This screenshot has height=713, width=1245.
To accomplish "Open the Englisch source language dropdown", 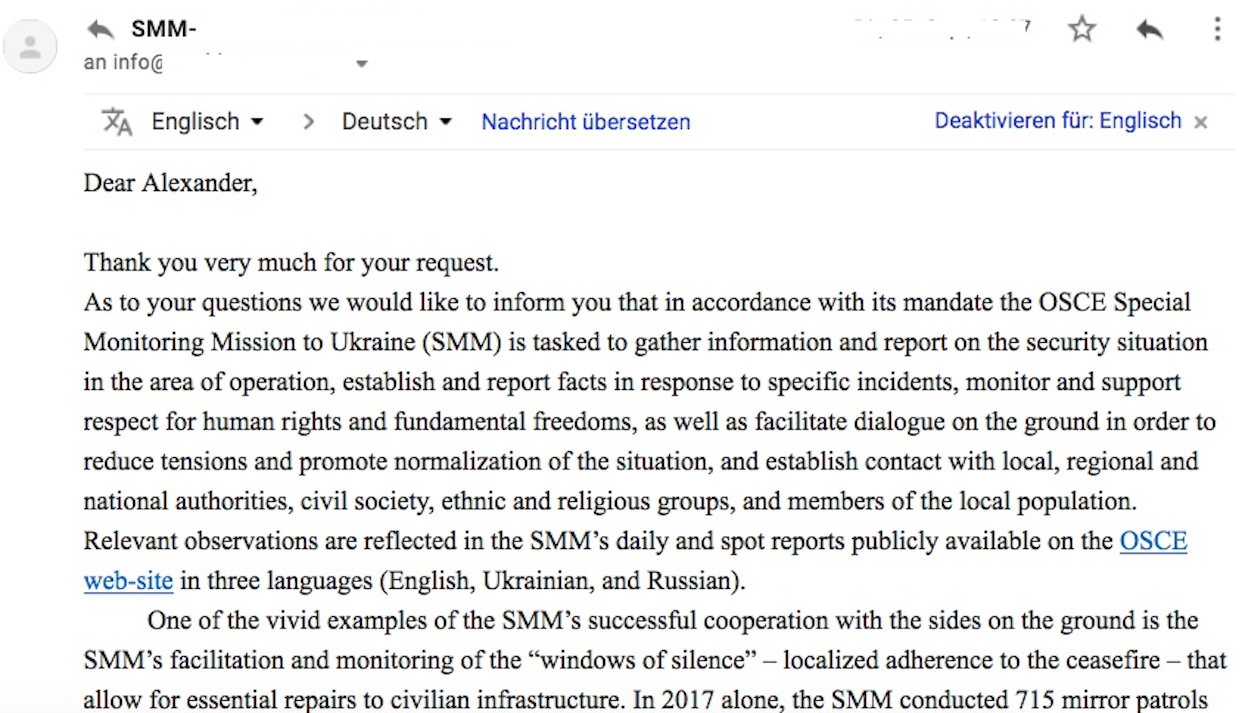I will click(x=207, y=122).
